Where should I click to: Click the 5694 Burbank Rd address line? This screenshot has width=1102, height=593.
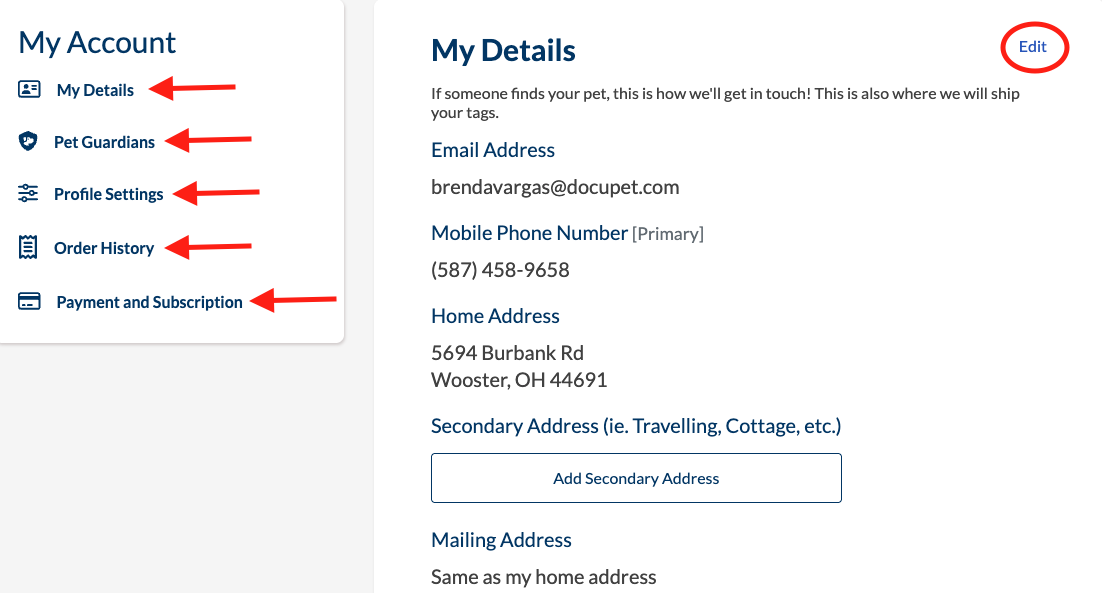coord(507,353)
